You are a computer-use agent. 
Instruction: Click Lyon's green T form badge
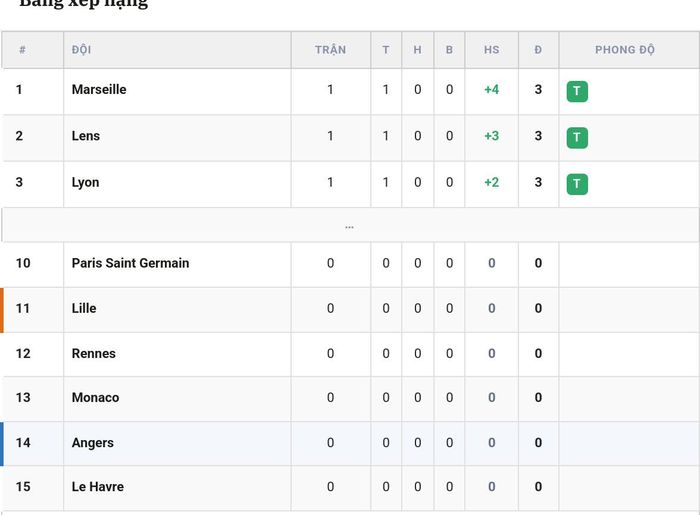[577, 184]
